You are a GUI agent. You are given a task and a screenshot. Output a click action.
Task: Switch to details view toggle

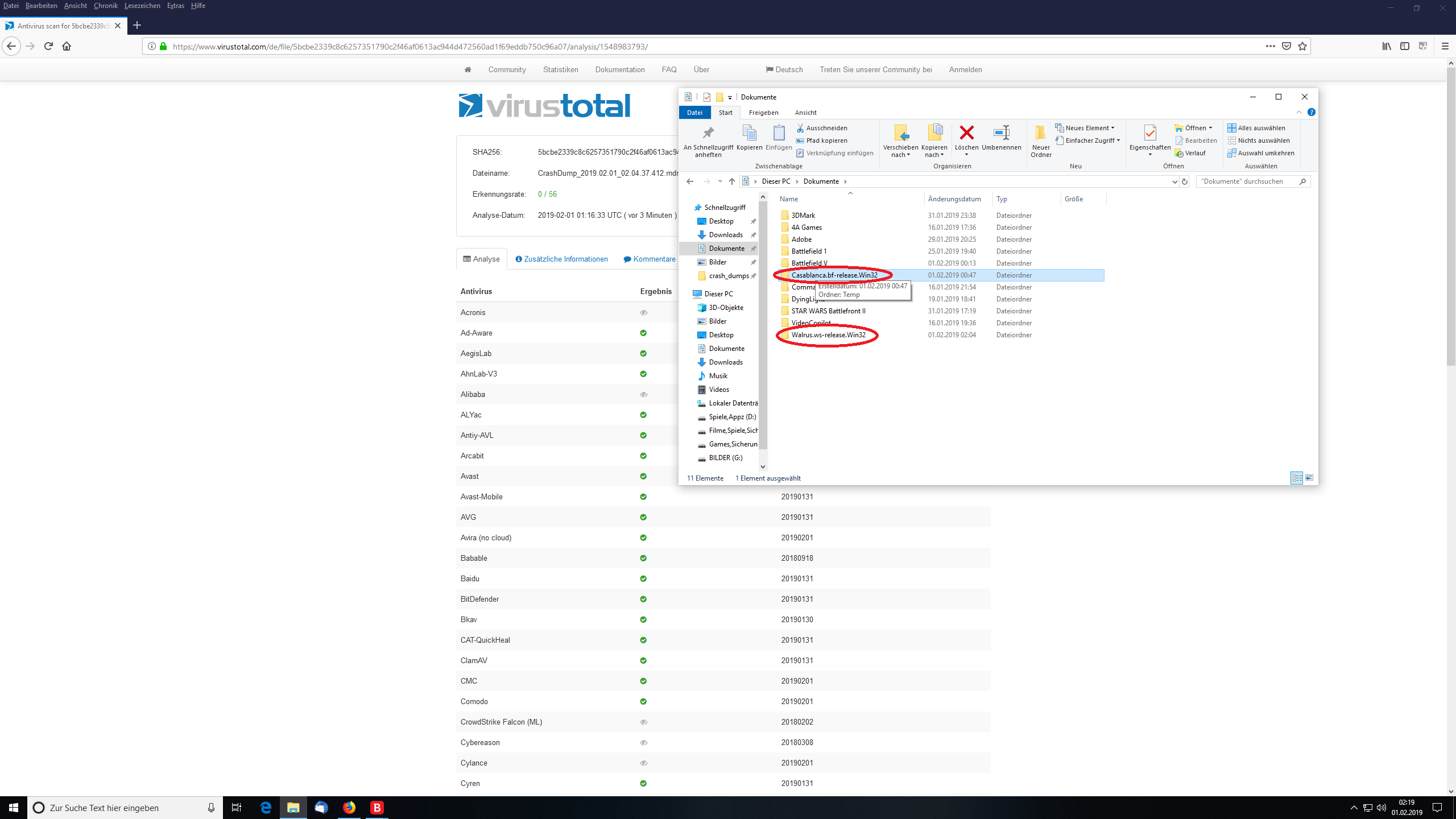pos(1297,478)
